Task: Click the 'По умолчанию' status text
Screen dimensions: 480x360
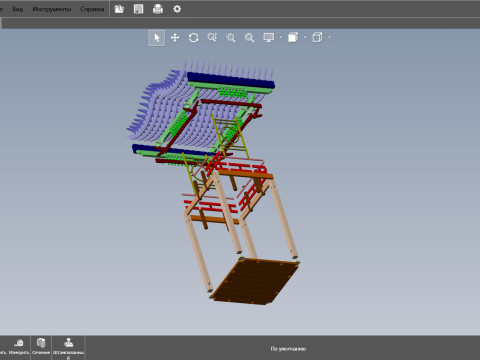Action: pos(288,349)
